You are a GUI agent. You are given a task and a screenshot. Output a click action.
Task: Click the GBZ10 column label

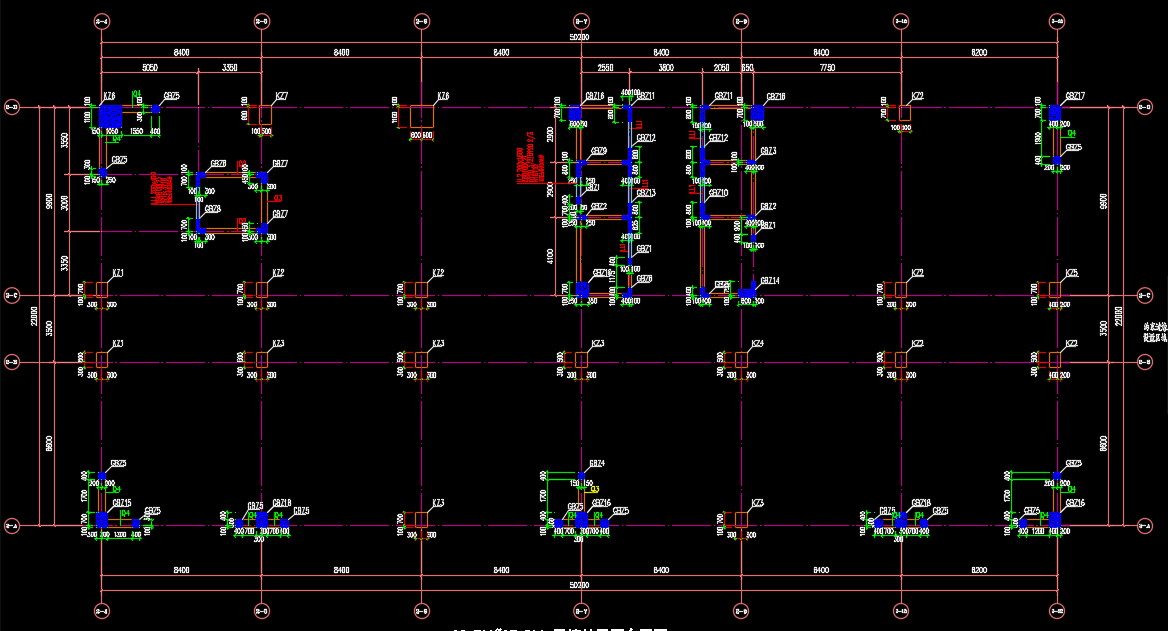[x=718, y=193]
